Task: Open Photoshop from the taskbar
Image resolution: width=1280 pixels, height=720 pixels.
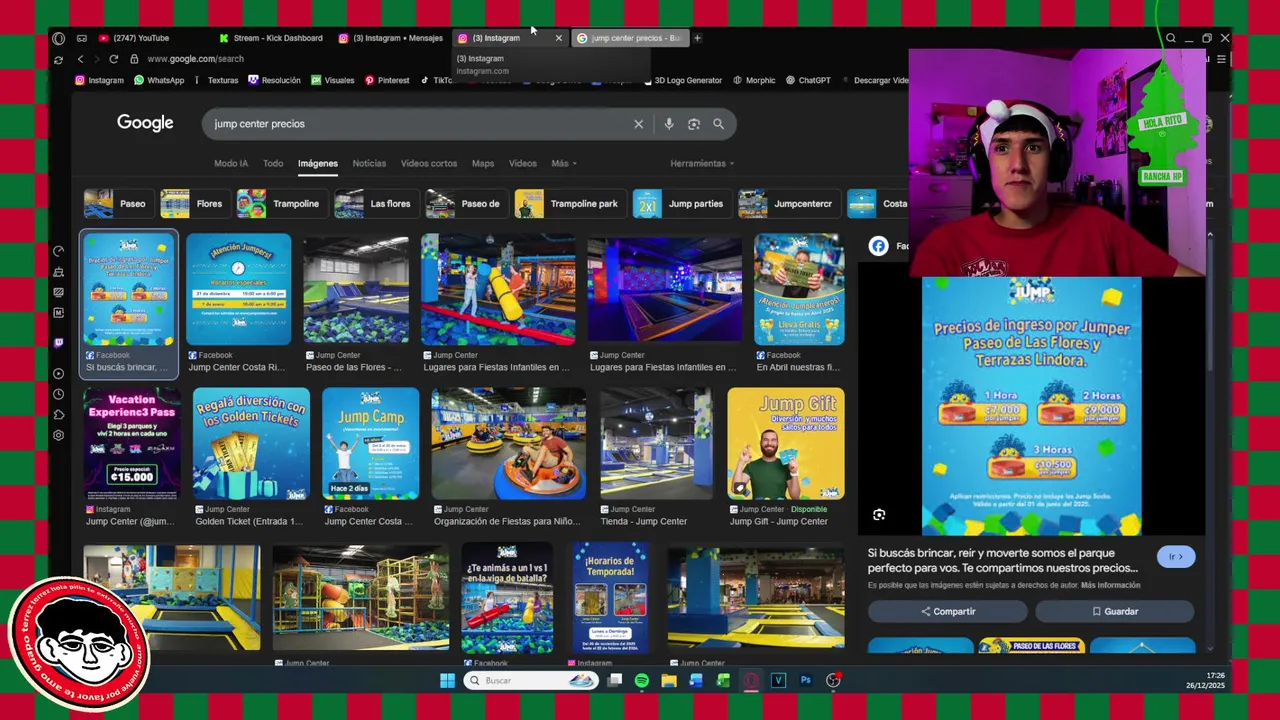Action: point(805,680)
